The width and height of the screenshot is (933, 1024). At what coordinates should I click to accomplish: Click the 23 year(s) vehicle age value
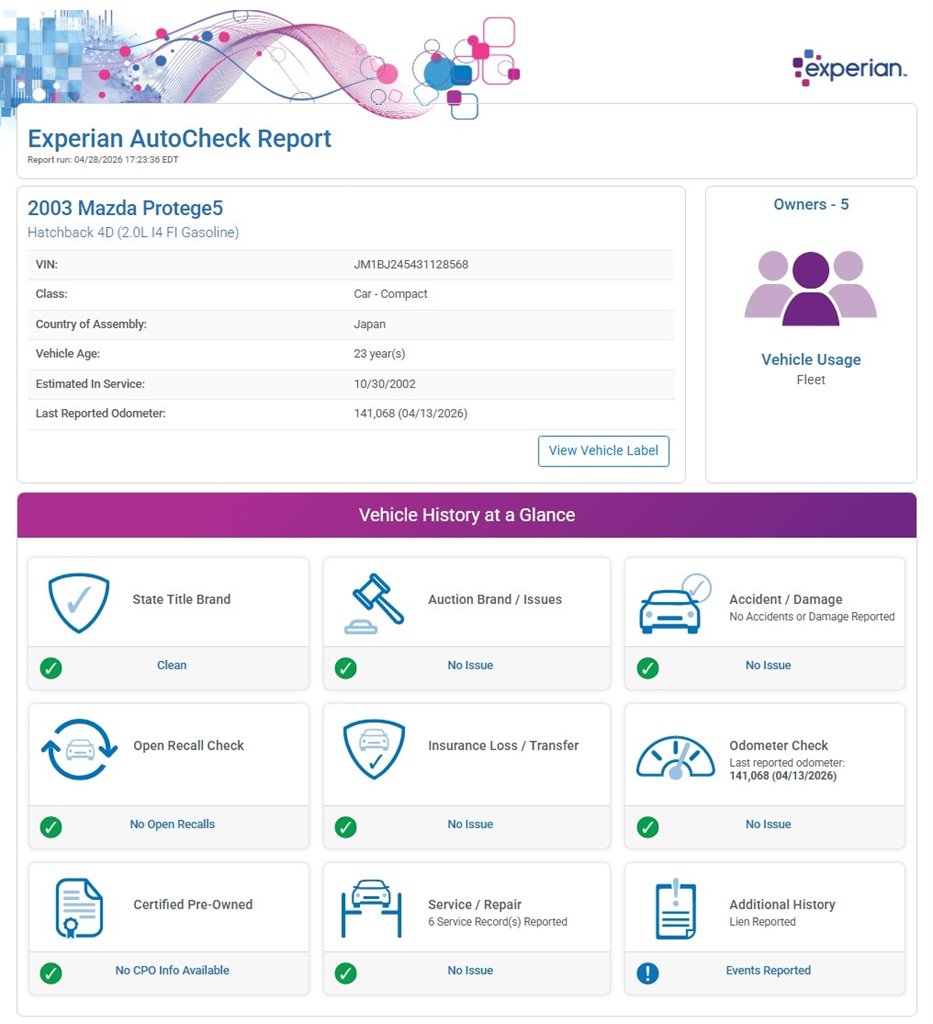coord(379,353)
